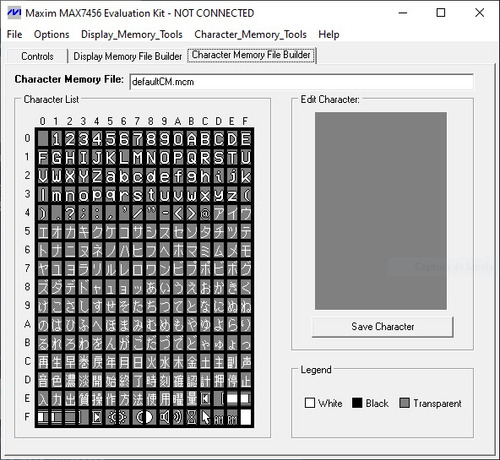Select the digit 5 character
Screen dimensions: 500x460
(x=111, y=139)
